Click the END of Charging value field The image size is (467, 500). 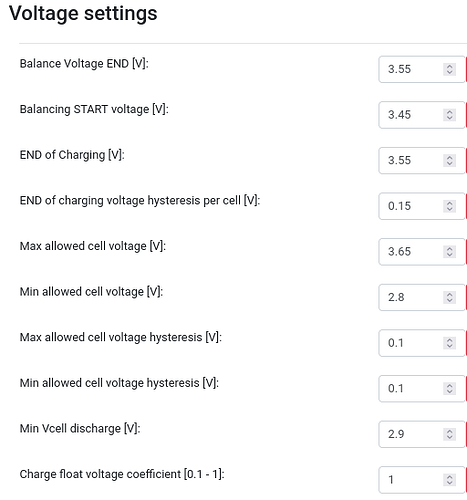[x=422, y=160]
